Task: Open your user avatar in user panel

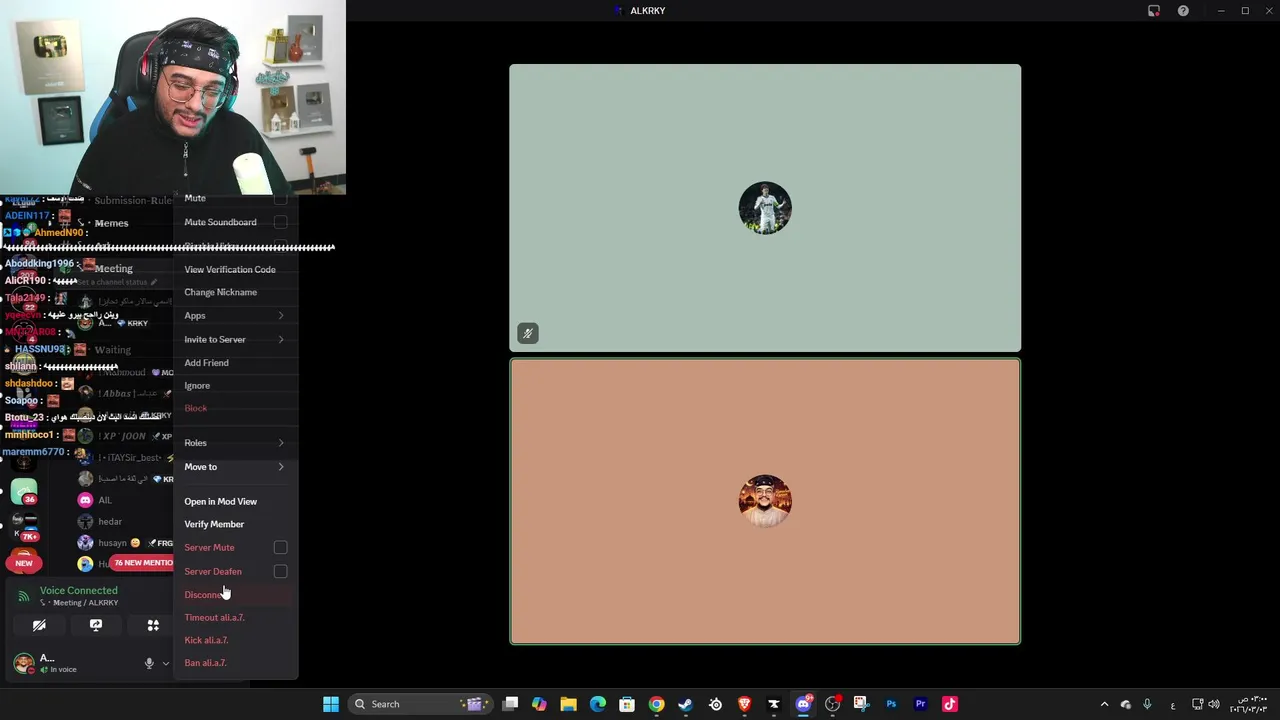Action: [x=23, y=663]
